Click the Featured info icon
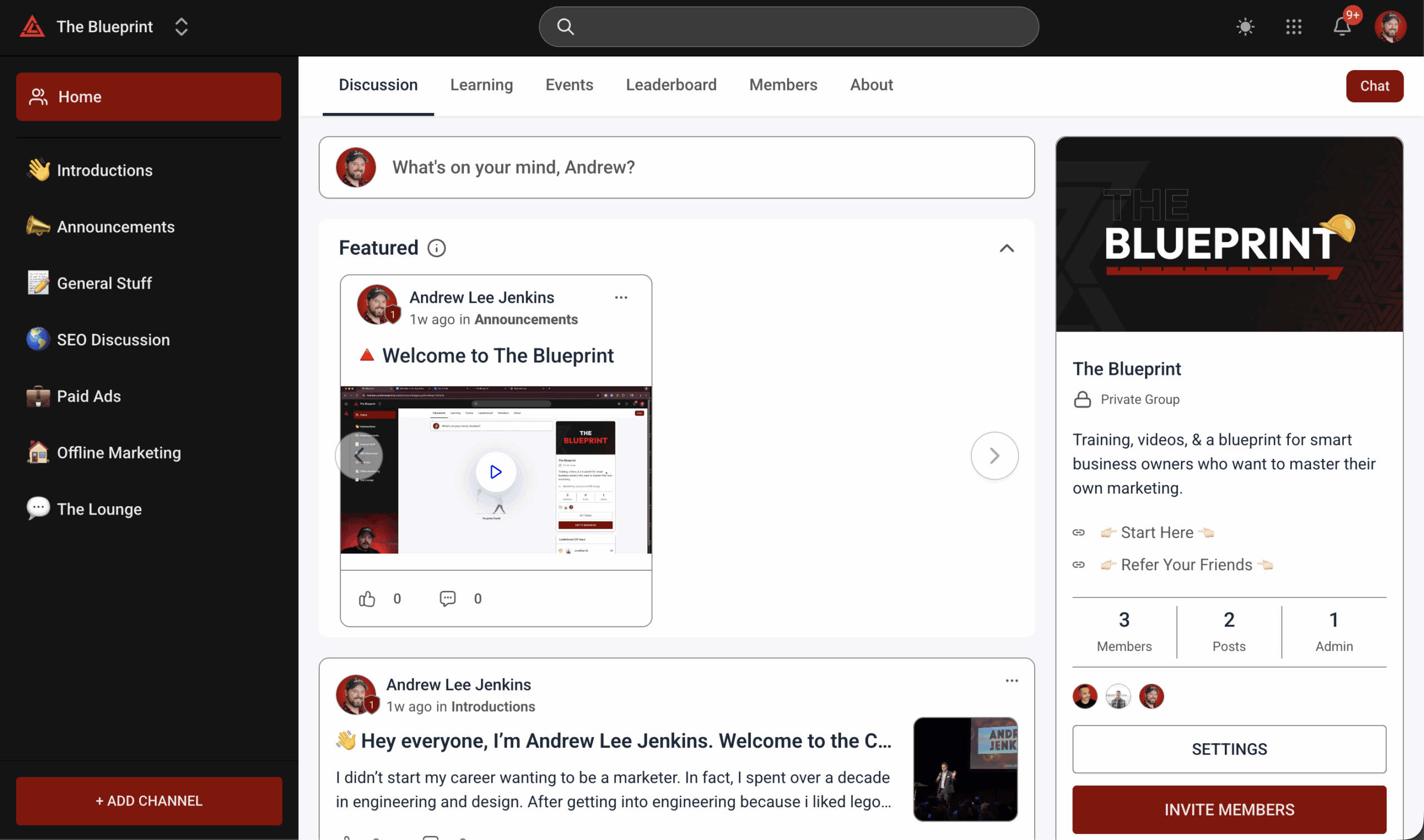The height and width of the screenshot is (840, 1424). (x=436, y=248)
